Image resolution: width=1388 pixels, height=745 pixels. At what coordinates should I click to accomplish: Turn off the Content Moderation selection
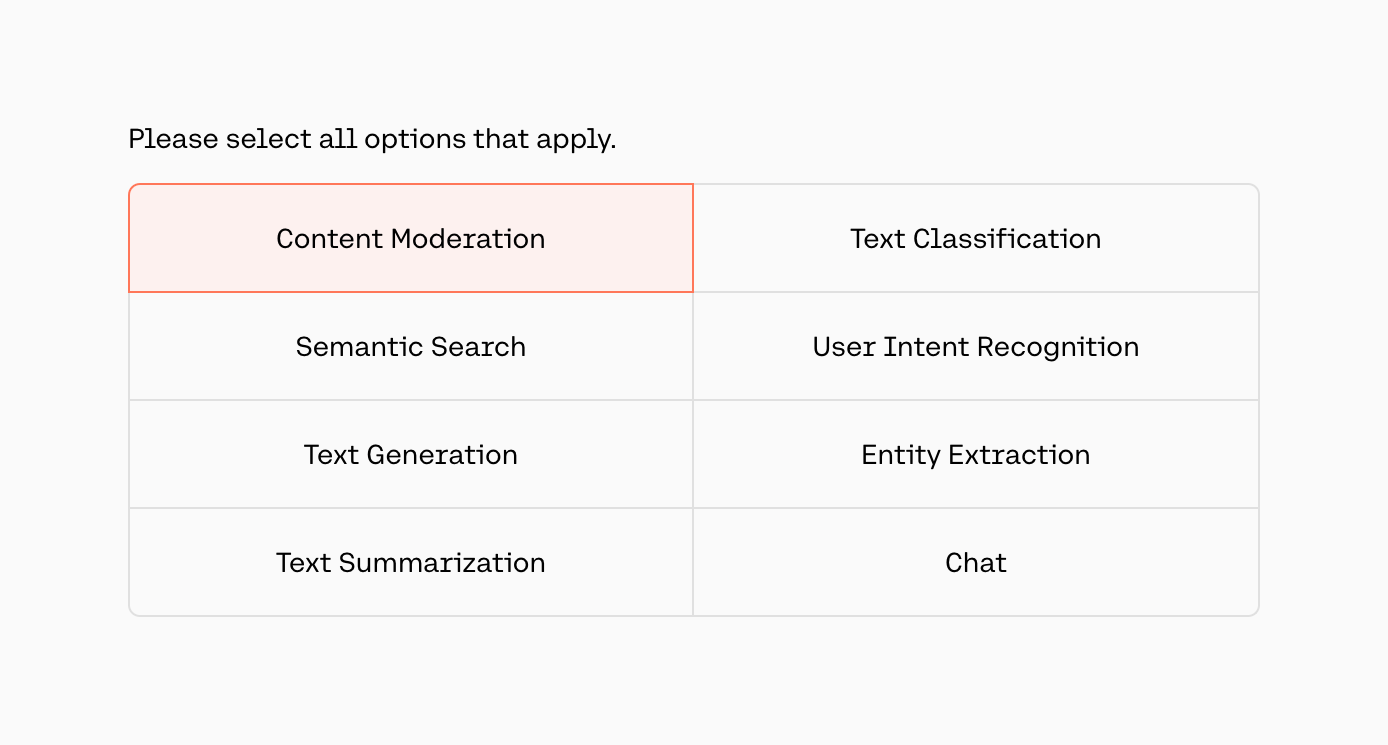(x=411, y=239)
